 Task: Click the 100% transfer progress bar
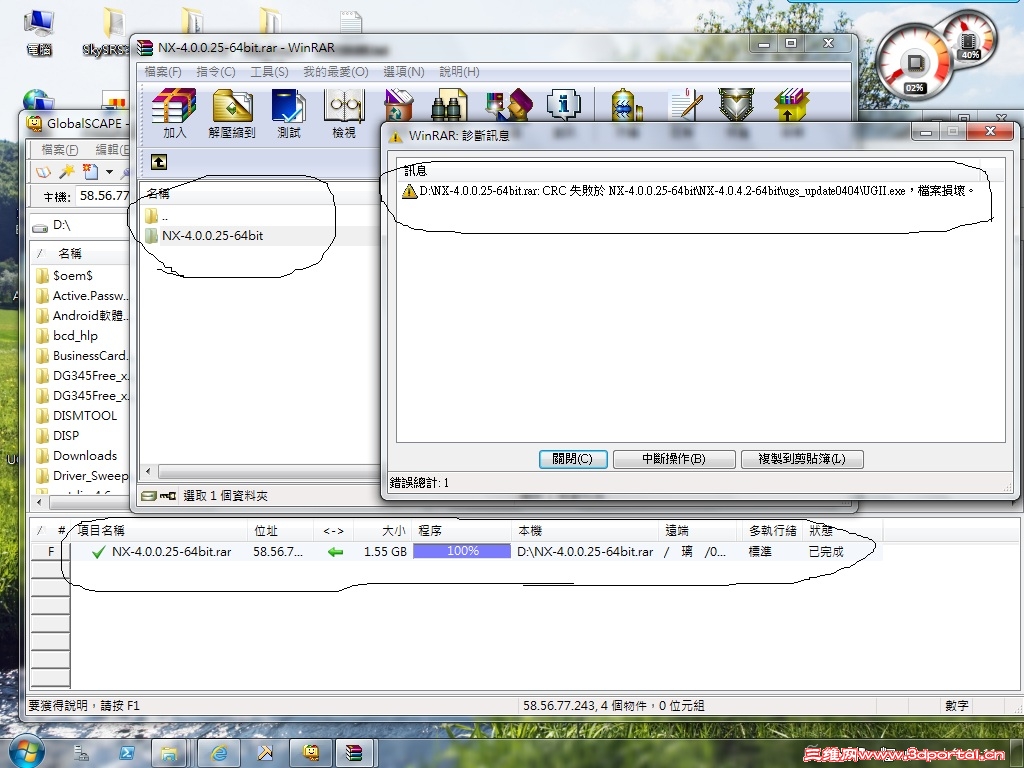click(x=462, y=551)
